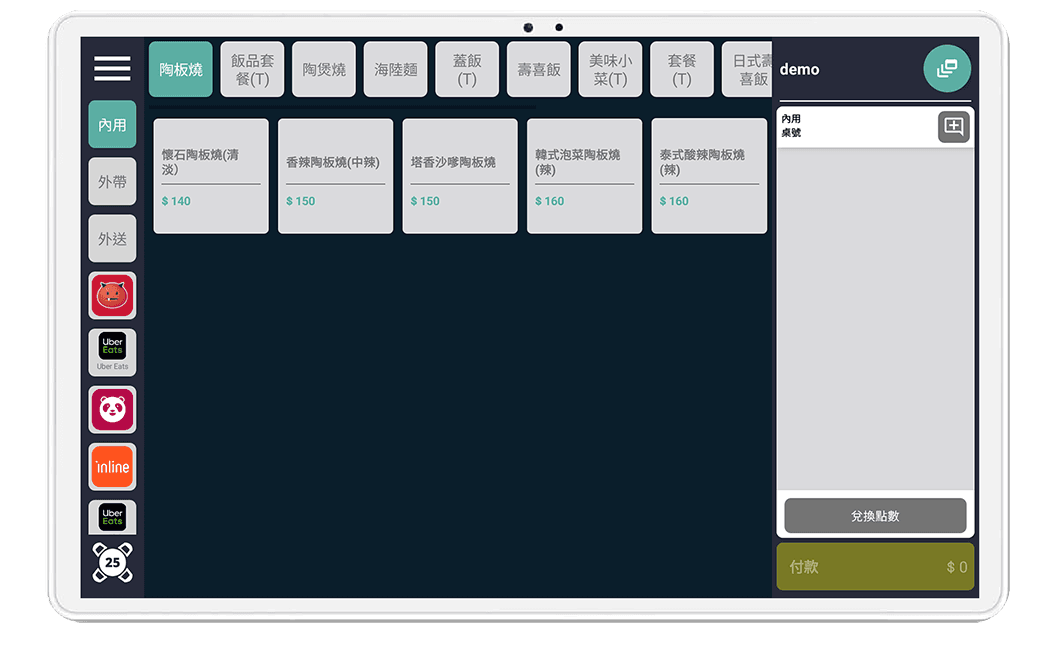The width and height of the screenshot is (1062, 656).
Task: Open the 壽喜飯 category tab
Action: tap(539, 70)
